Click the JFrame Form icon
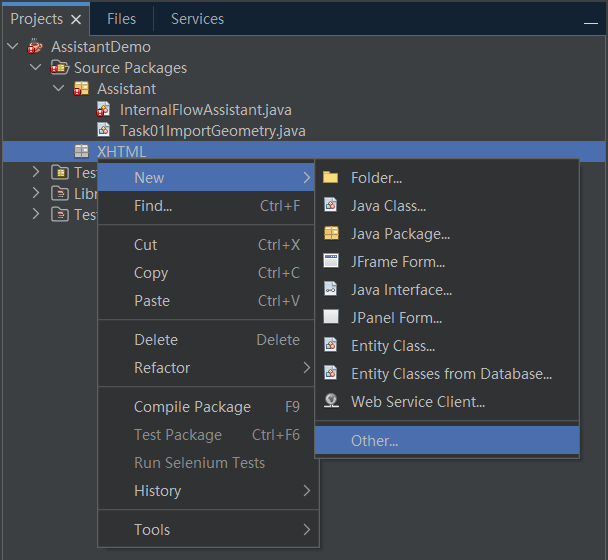 coord(331,262)
